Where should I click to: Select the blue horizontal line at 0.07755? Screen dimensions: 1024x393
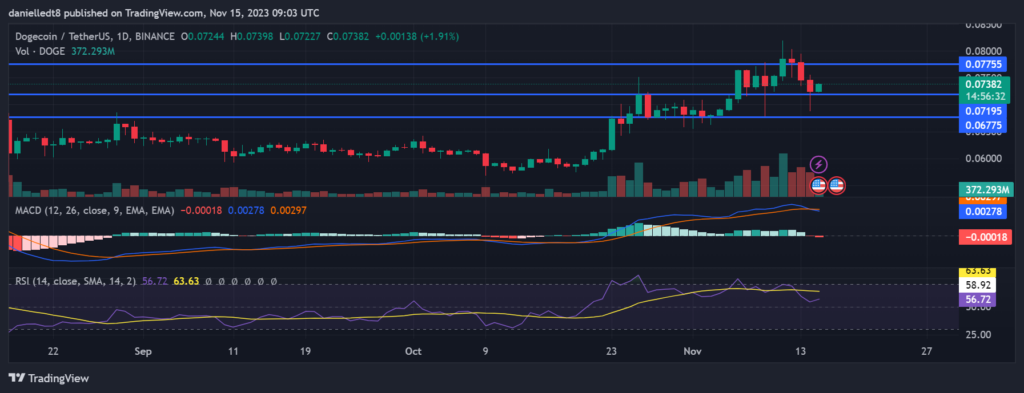(483, 64)
